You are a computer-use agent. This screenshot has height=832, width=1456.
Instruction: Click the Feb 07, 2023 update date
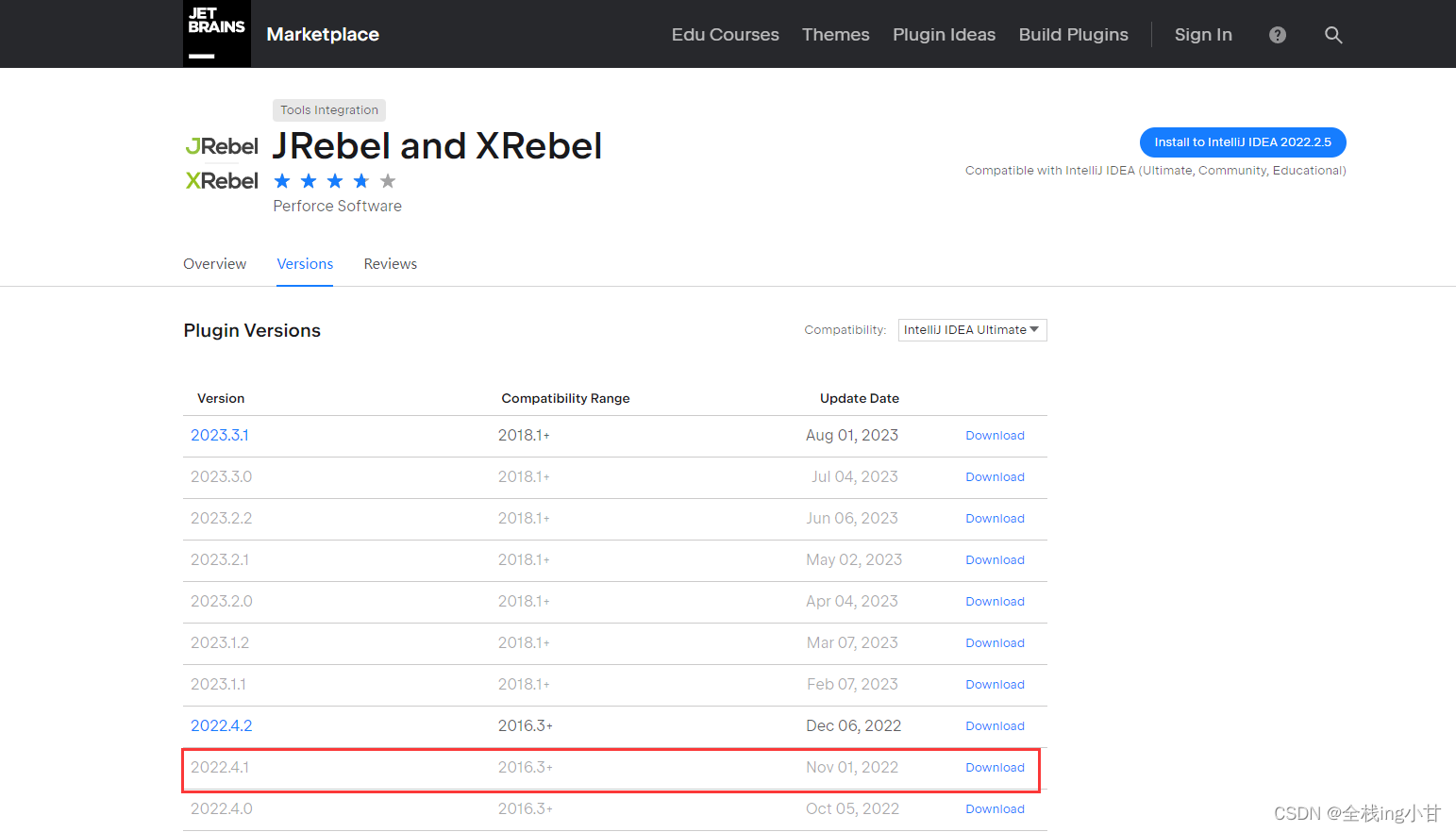tap(852, 684)
